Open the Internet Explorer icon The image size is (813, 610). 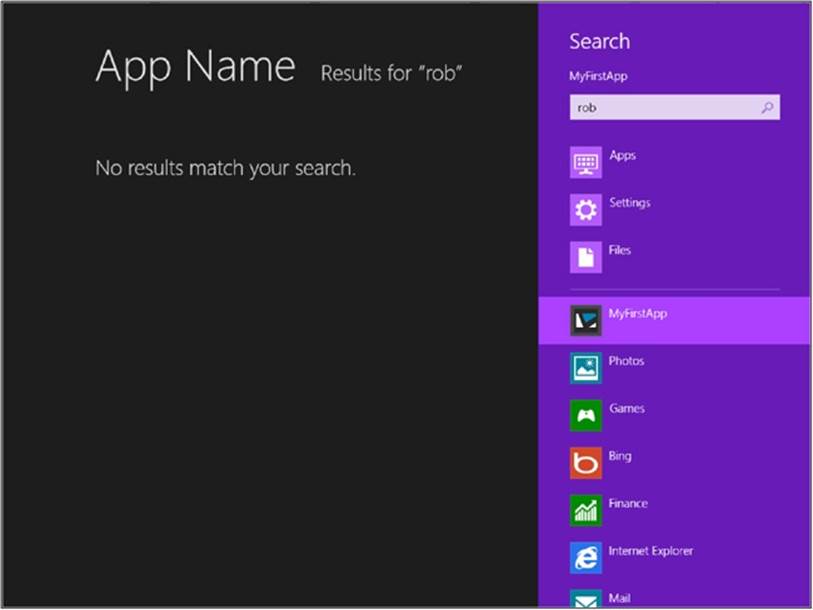pos(585,558)
